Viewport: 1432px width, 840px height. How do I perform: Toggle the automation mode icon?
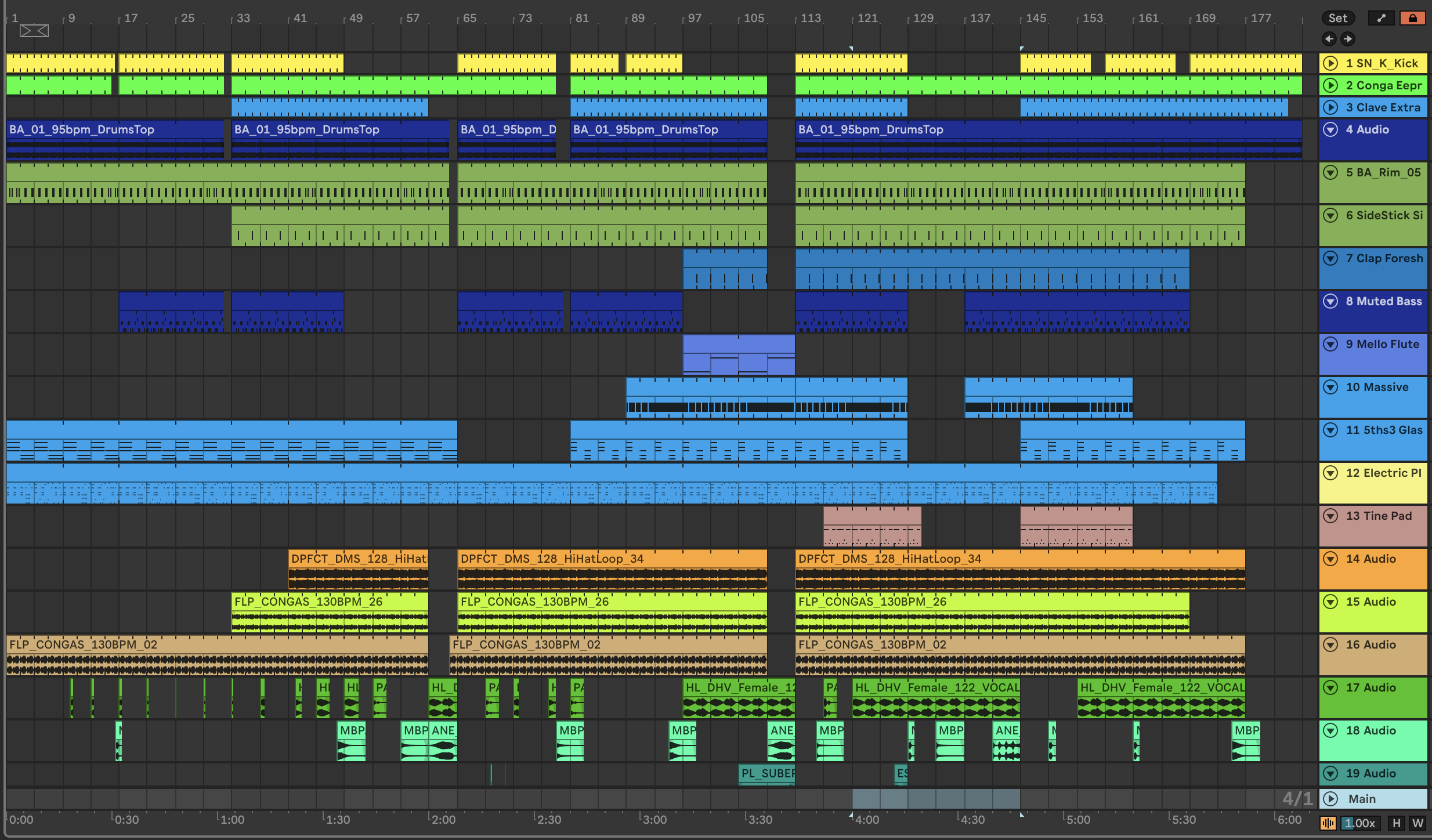pos(1381,18)
